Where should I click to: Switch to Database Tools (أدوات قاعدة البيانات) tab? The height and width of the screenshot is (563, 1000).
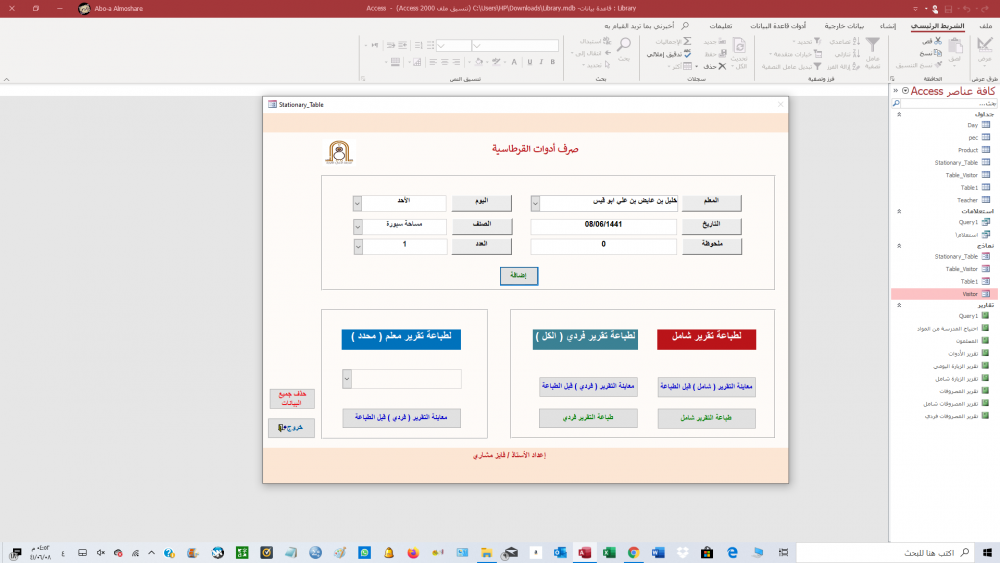click(x=777, y=26)
